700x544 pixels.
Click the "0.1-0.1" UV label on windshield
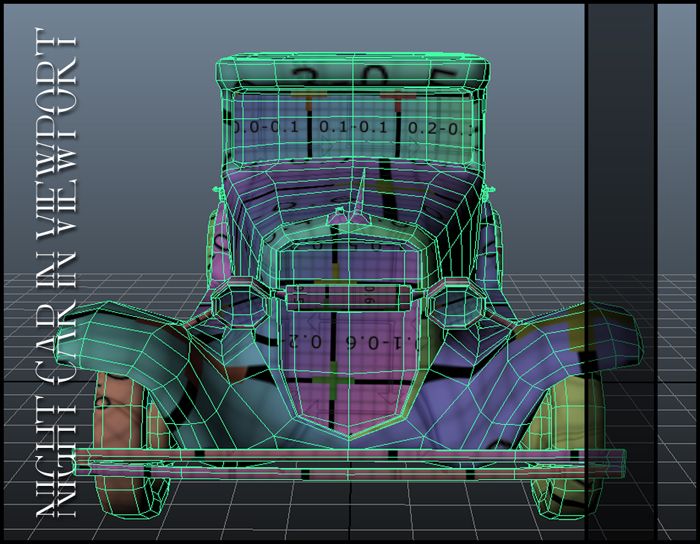(x=353, y=127)
